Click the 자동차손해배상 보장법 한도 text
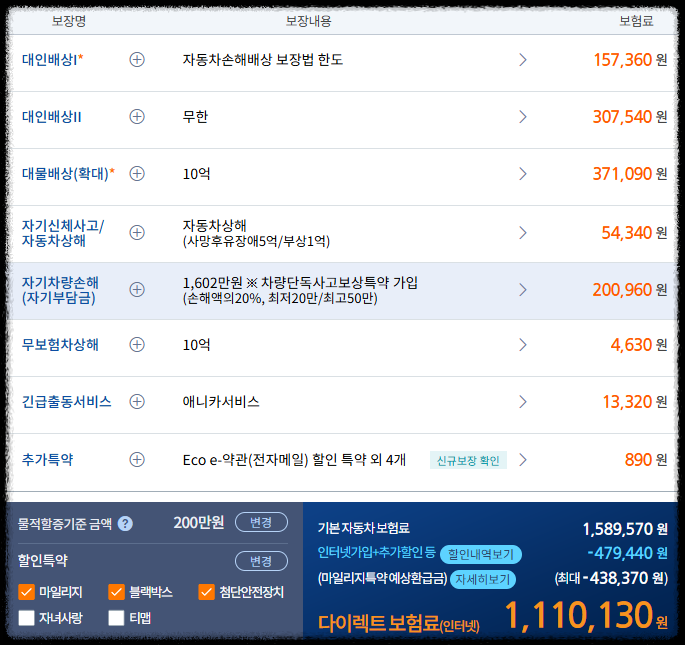The image size is (685, 645). pos(263,59)
